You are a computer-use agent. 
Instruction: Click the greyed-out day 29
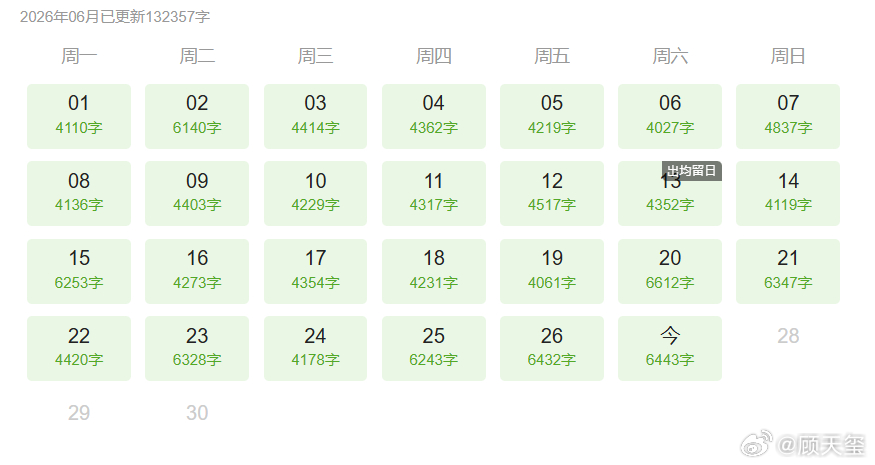pos(79,413)
